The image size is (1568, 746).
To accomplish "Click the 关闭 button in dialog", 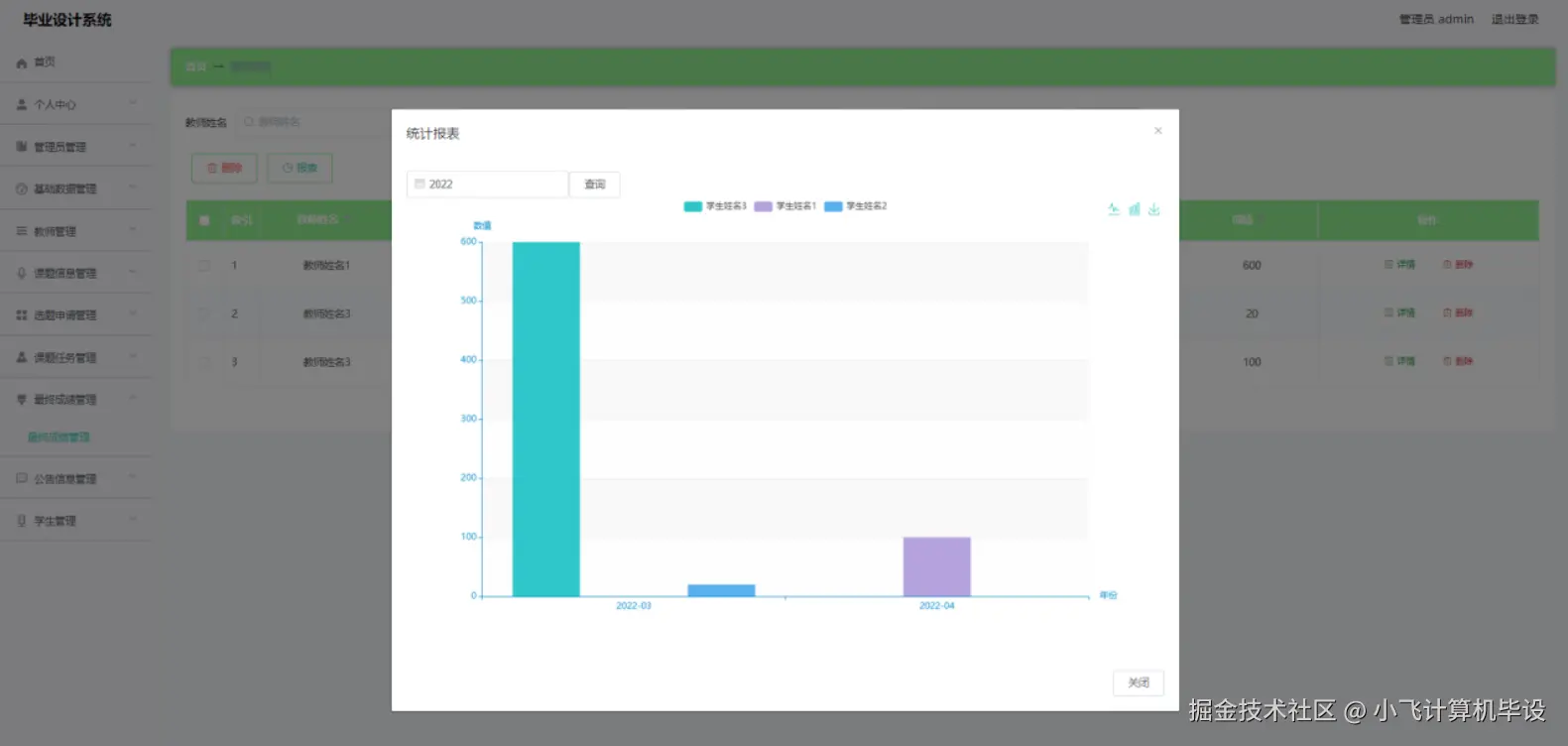I will (x=1139, y=683).
